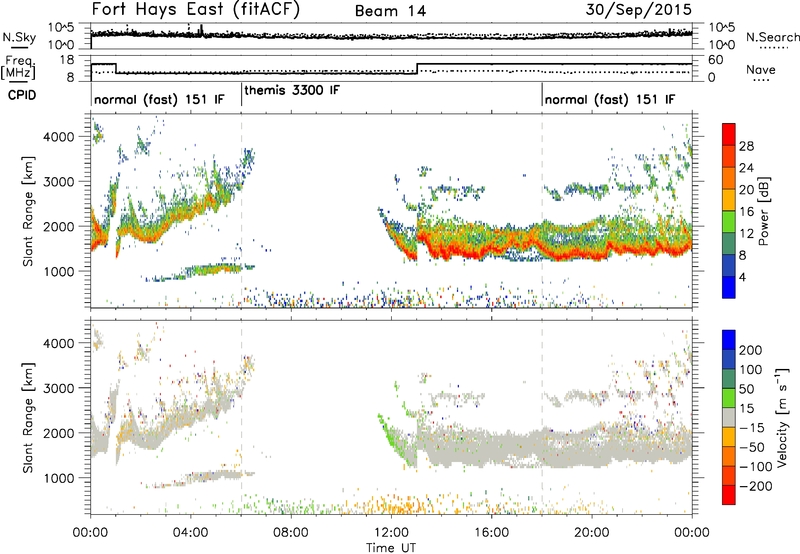Screen dimensions: 800x554
Task: Click the '20' tick on Power colorbar
Action: (x=746, y=190)
